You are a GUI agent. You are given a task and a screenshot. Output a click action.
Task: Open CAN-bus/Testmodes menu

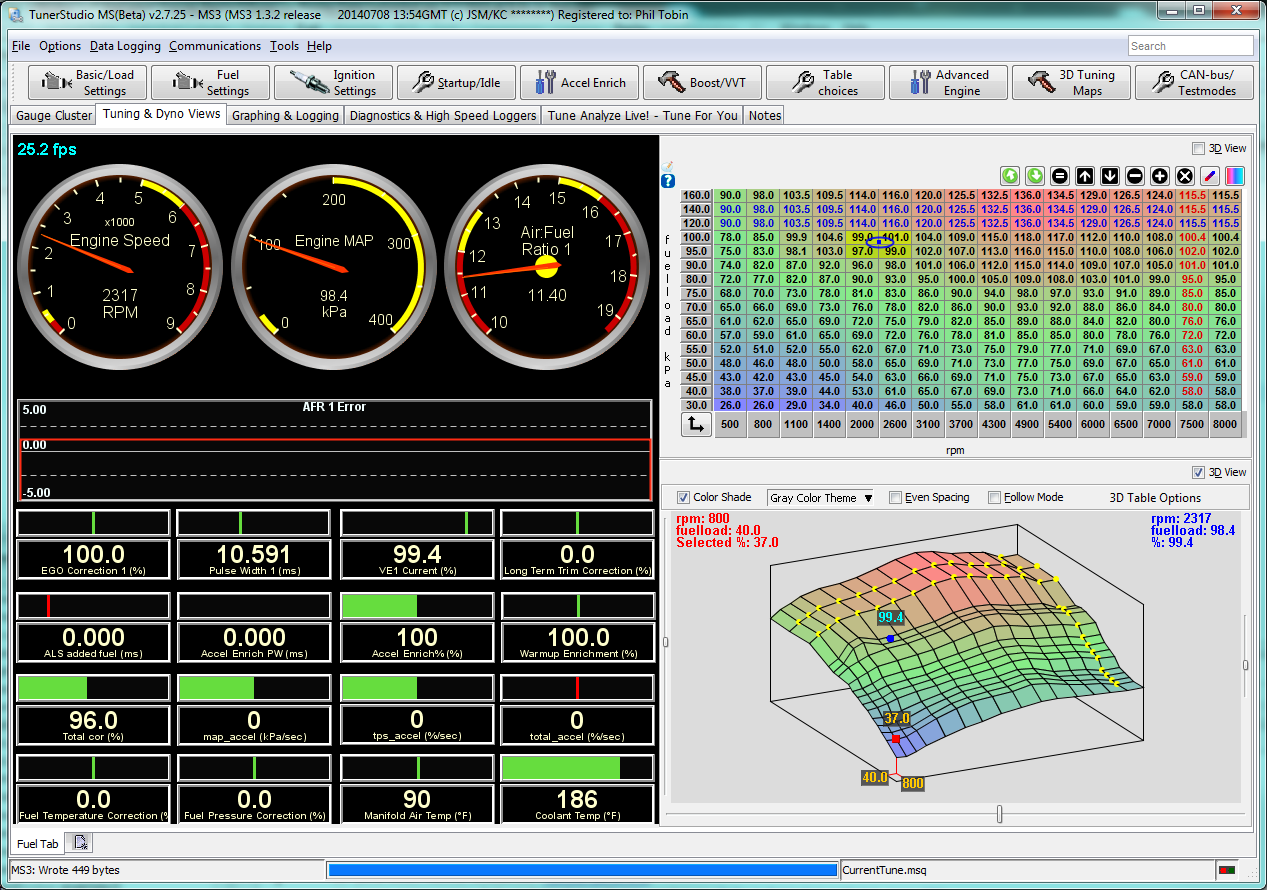(x=1194, y=83)
